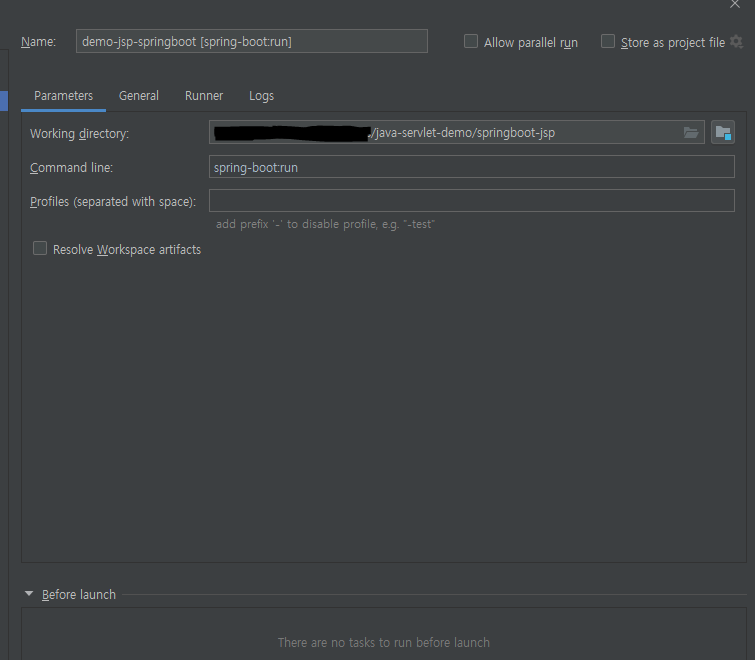Viewport: 755px width, 660px height.
Task: Open the Logs tab
Action: pyautogui.click(x=261, y=96)
